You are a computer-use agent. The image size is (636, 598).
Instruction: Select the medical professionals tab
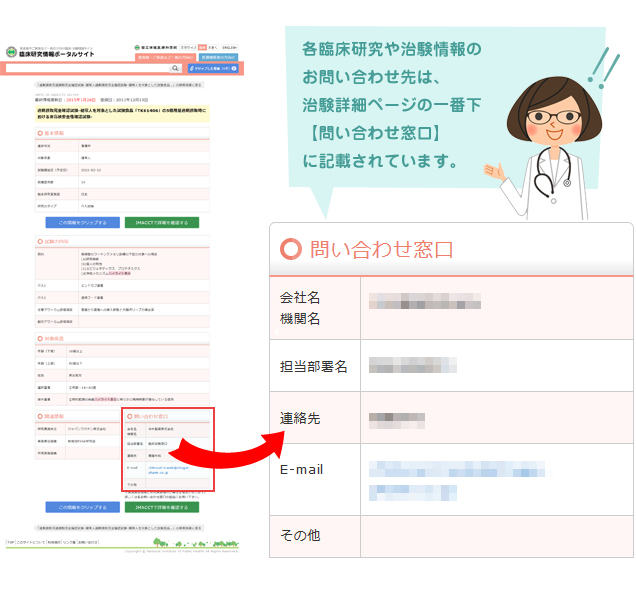219,58
